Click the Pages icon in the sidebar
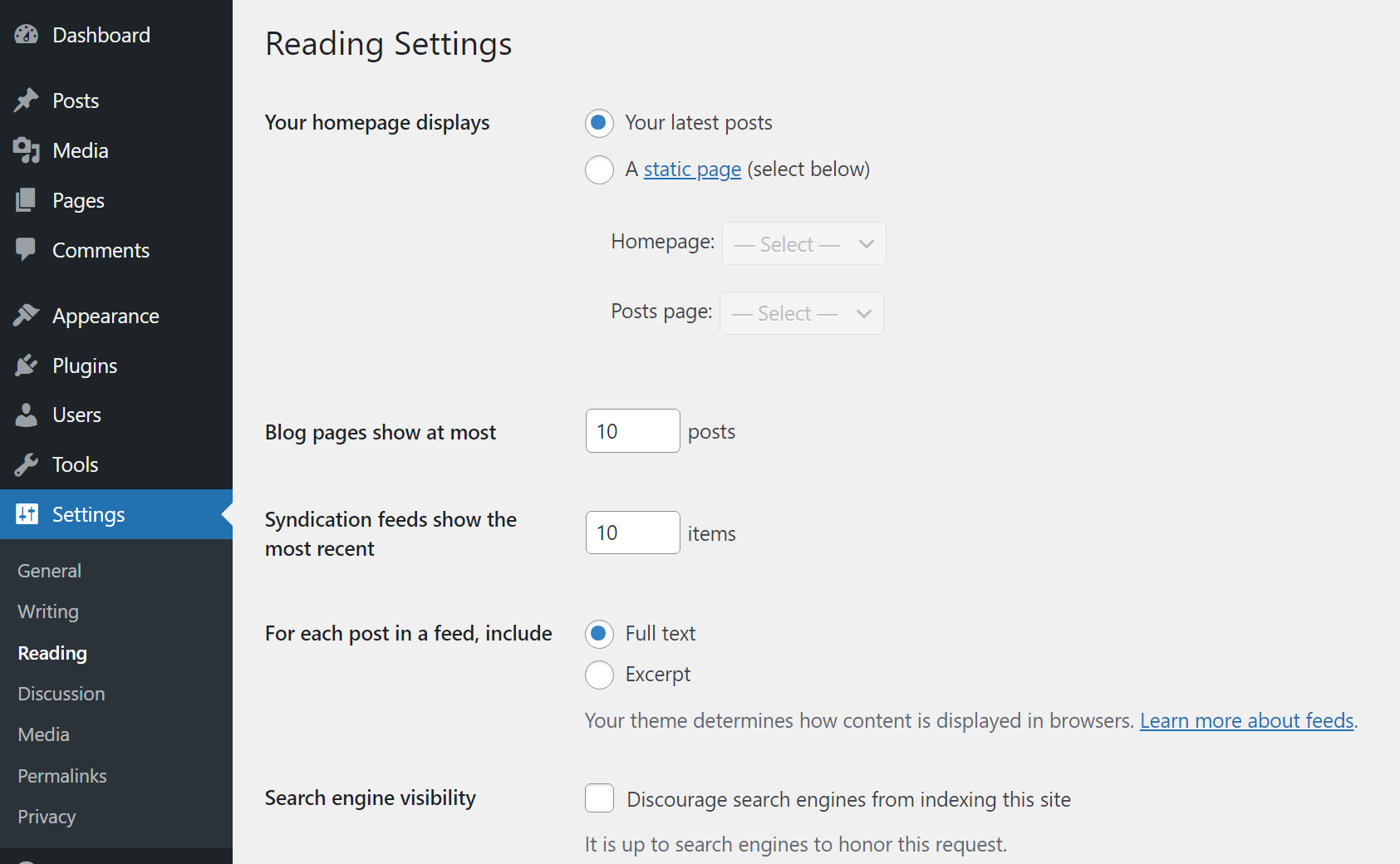 26,199
